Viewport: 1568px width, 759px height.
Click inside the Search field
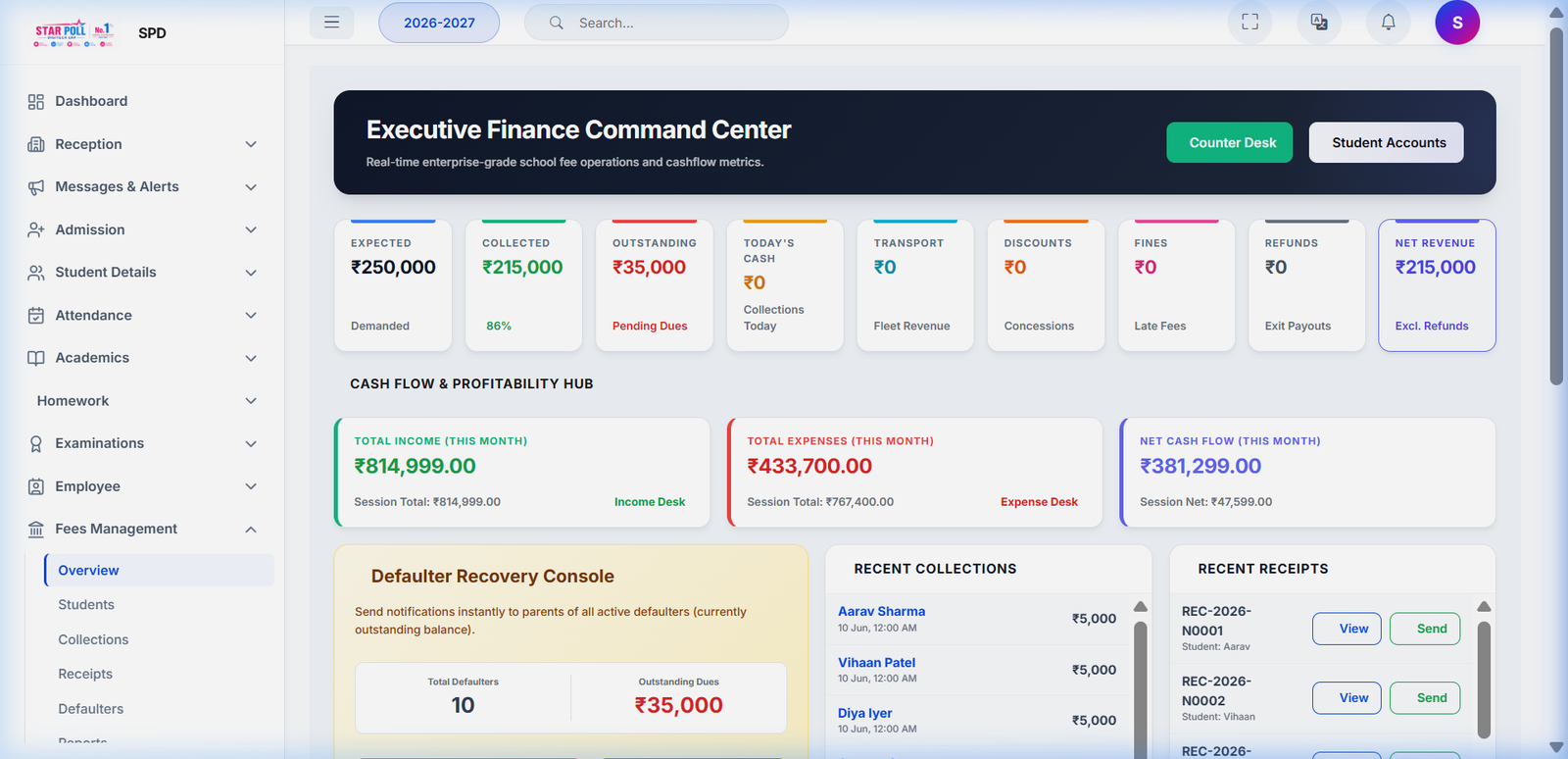[657, 23]
